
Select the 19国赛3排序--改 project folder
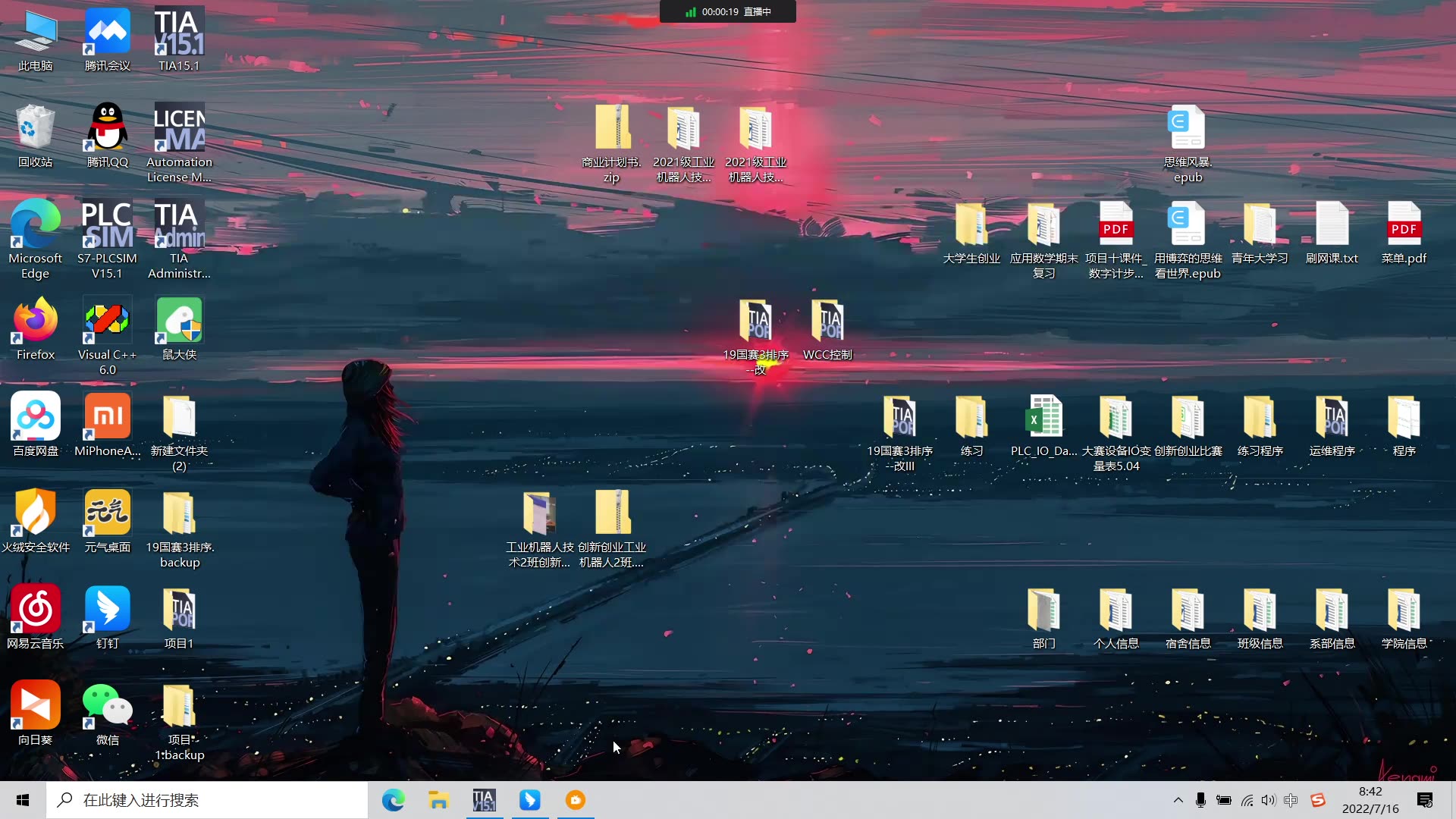(x=755, y=336)
